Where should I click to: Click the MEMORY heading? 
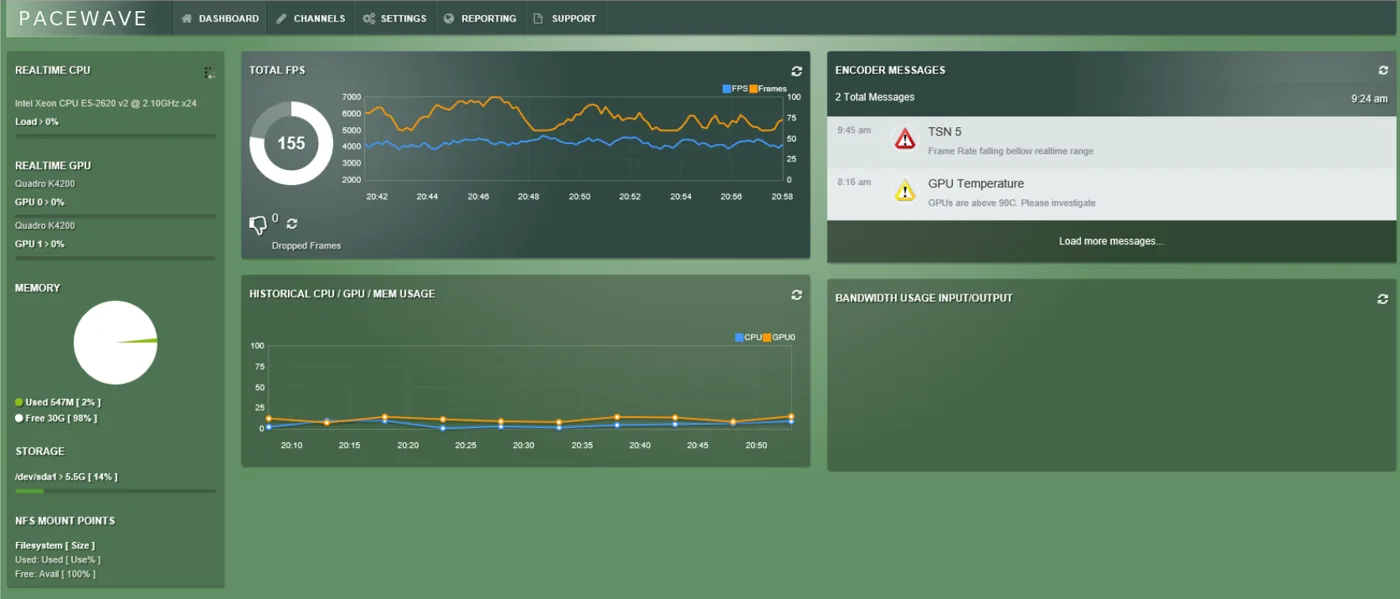[38, 288]
